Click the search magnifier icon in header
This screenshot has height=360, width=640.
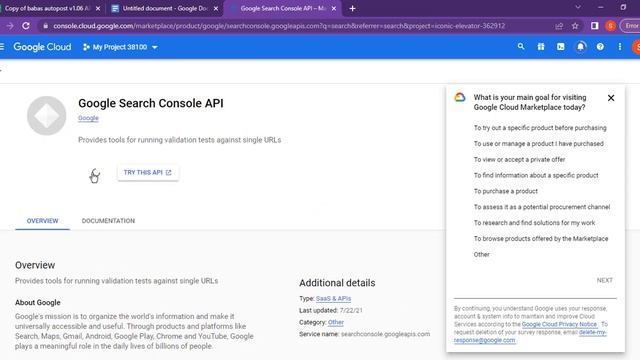coord(521,47)
